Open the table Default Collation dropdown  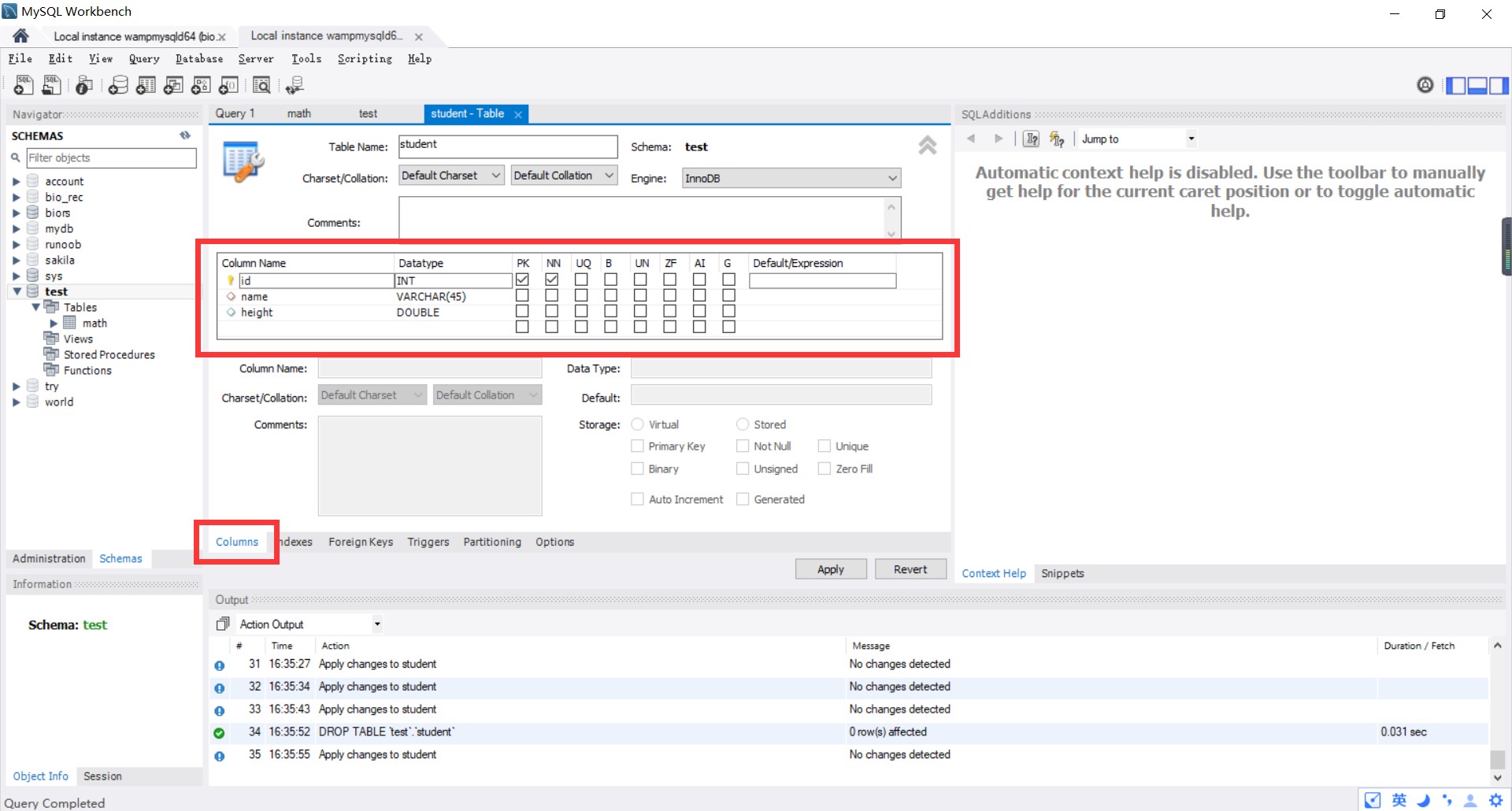click(x=564, y=176)
